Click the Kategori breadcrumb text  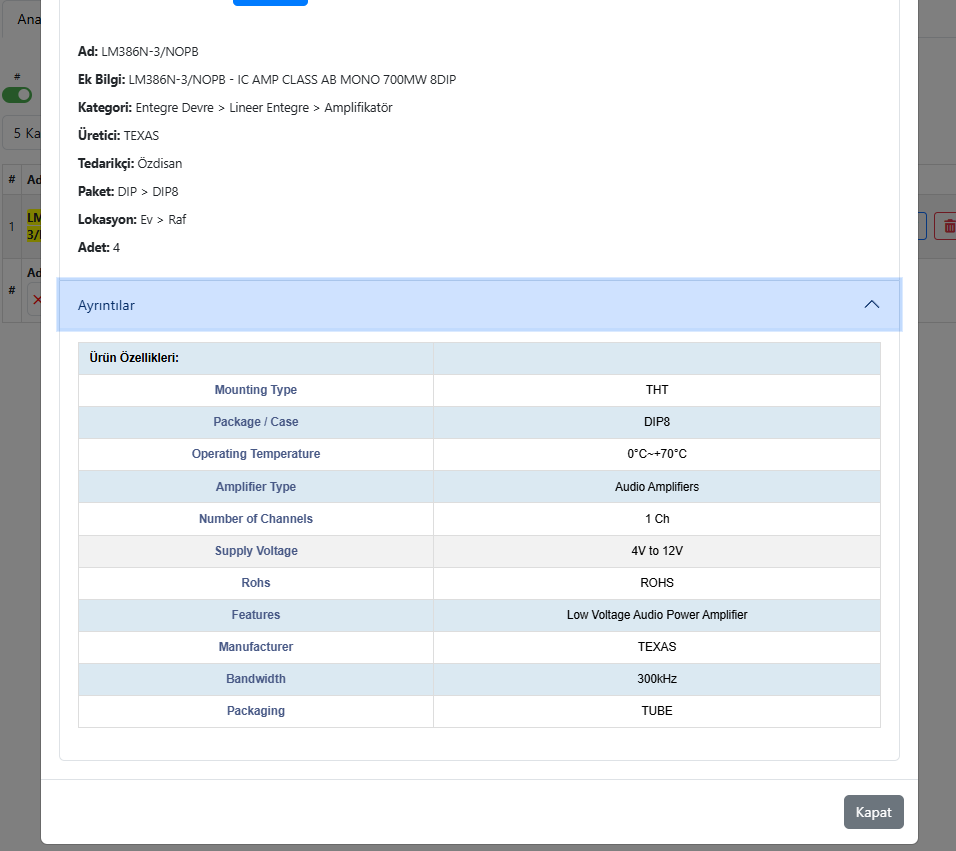click(263, 107)
